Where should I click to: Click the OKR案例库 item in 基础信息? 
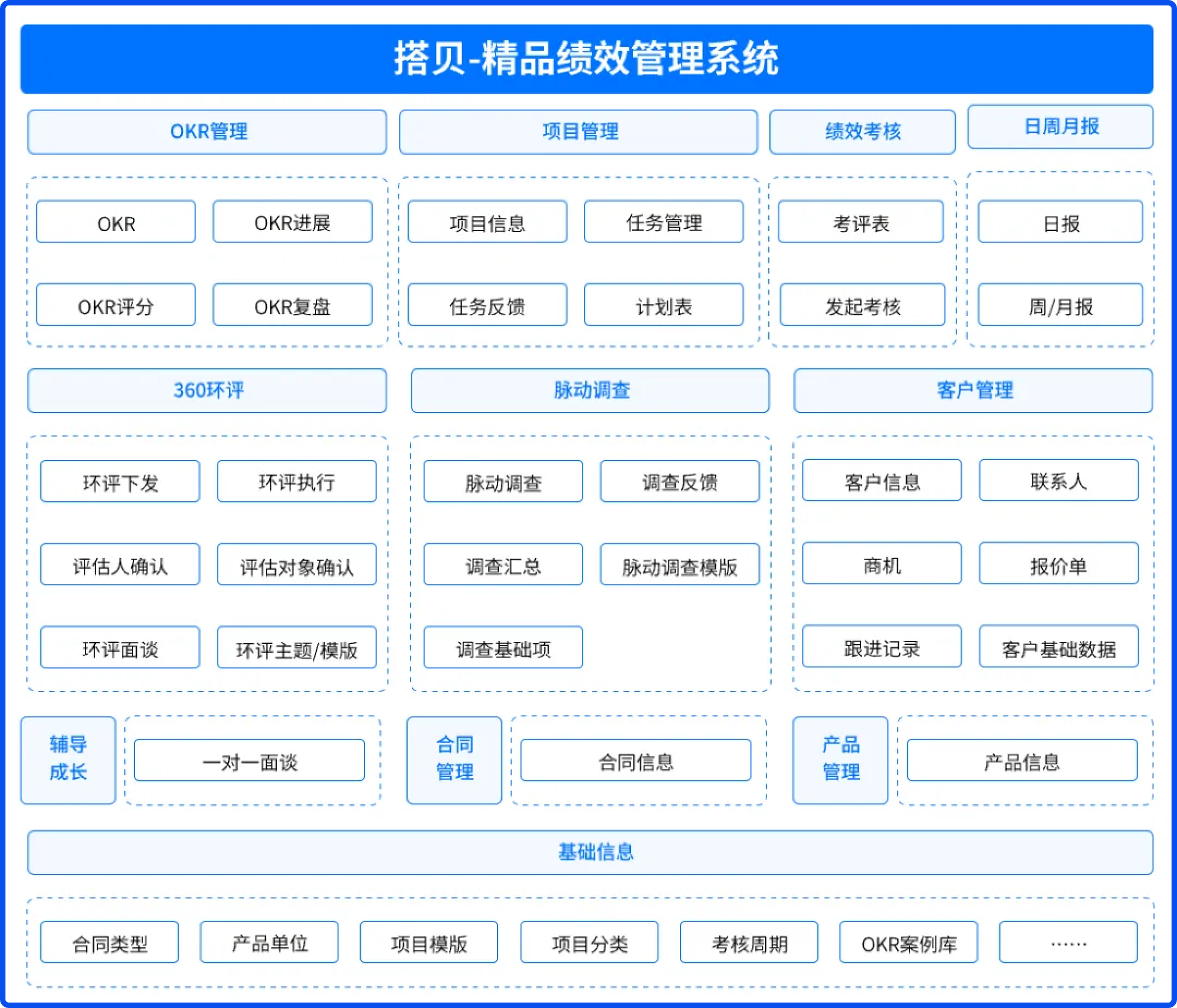pyautogui.click(x=908, y=942)
